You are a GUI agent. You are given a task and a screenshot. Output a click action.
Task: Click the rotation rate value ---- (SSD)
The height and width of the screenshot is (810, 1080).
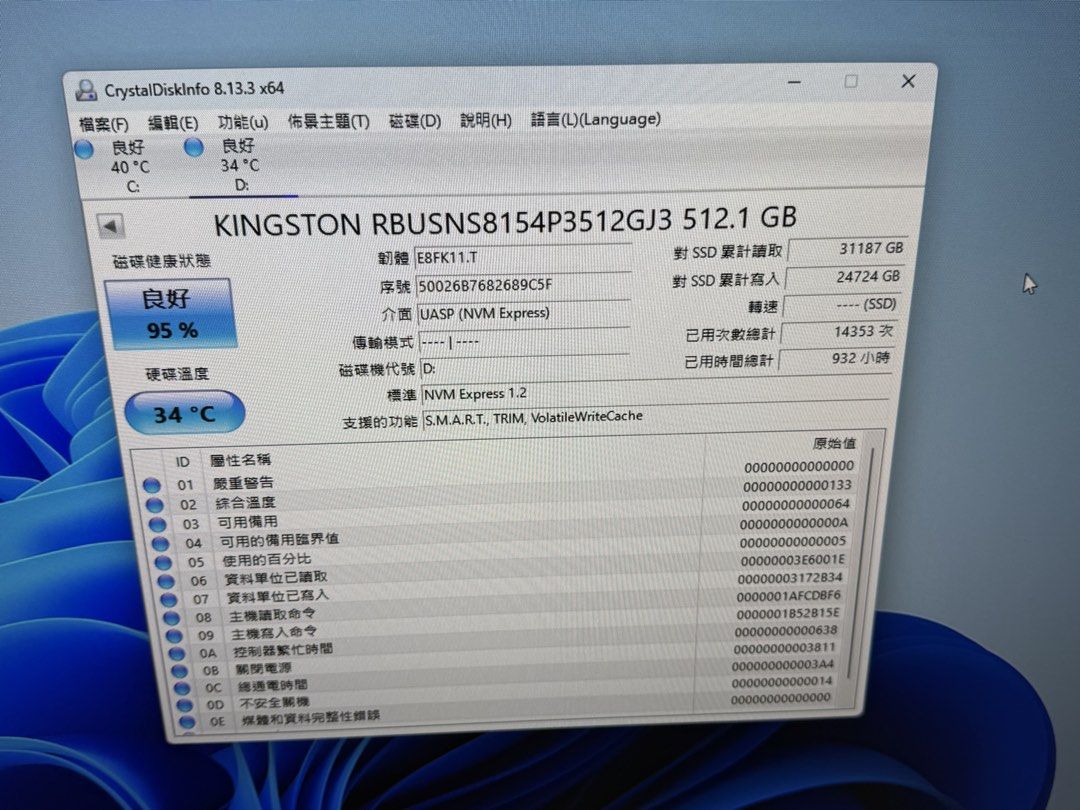(842, 304)
